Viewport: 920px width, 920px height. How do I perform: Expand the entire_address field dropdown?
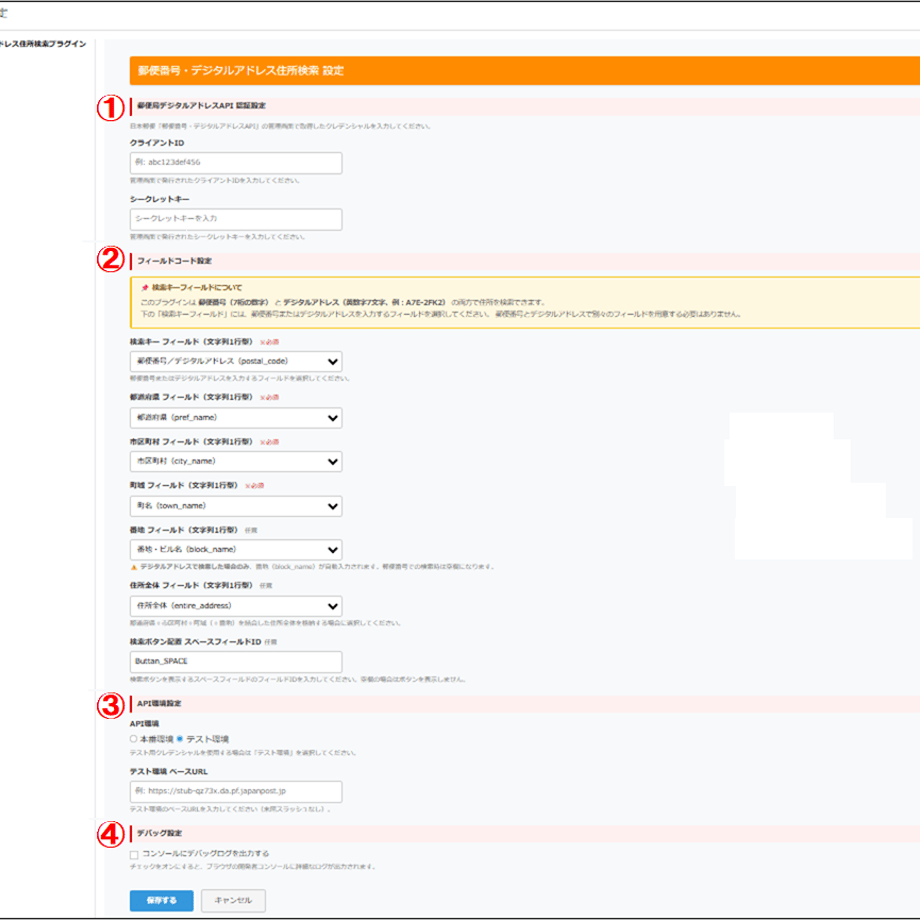pos(236,606)
